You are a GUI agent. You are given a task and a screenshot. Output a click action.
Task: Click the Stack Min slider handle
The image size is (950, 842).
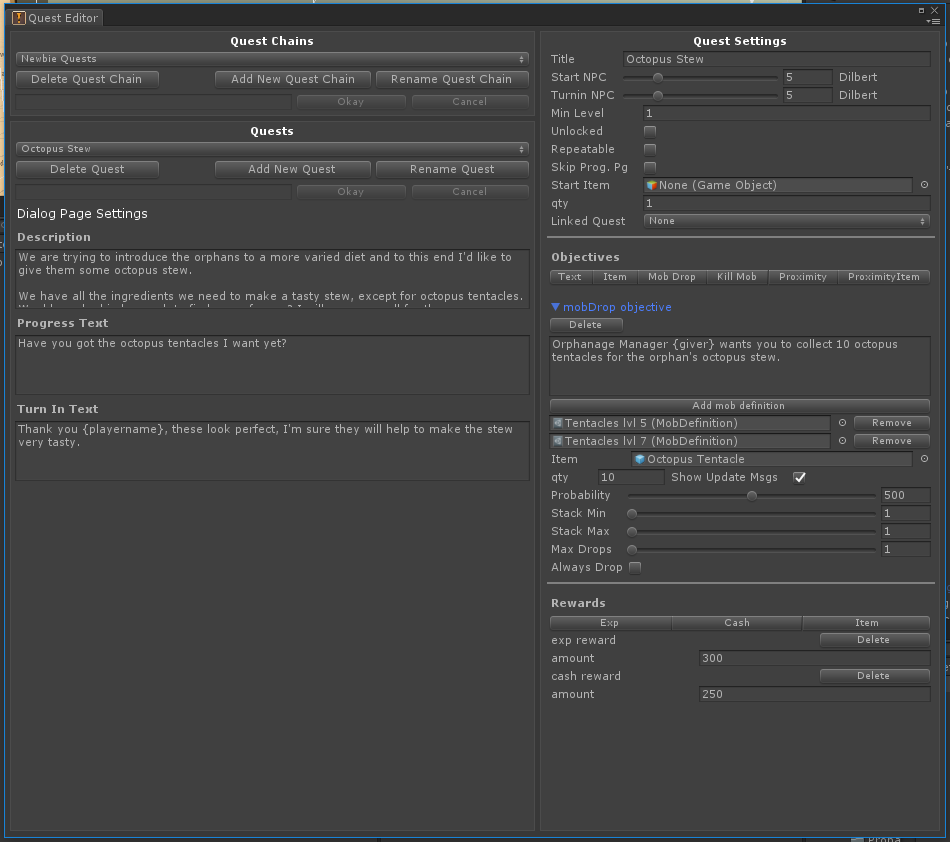point(632,514)
